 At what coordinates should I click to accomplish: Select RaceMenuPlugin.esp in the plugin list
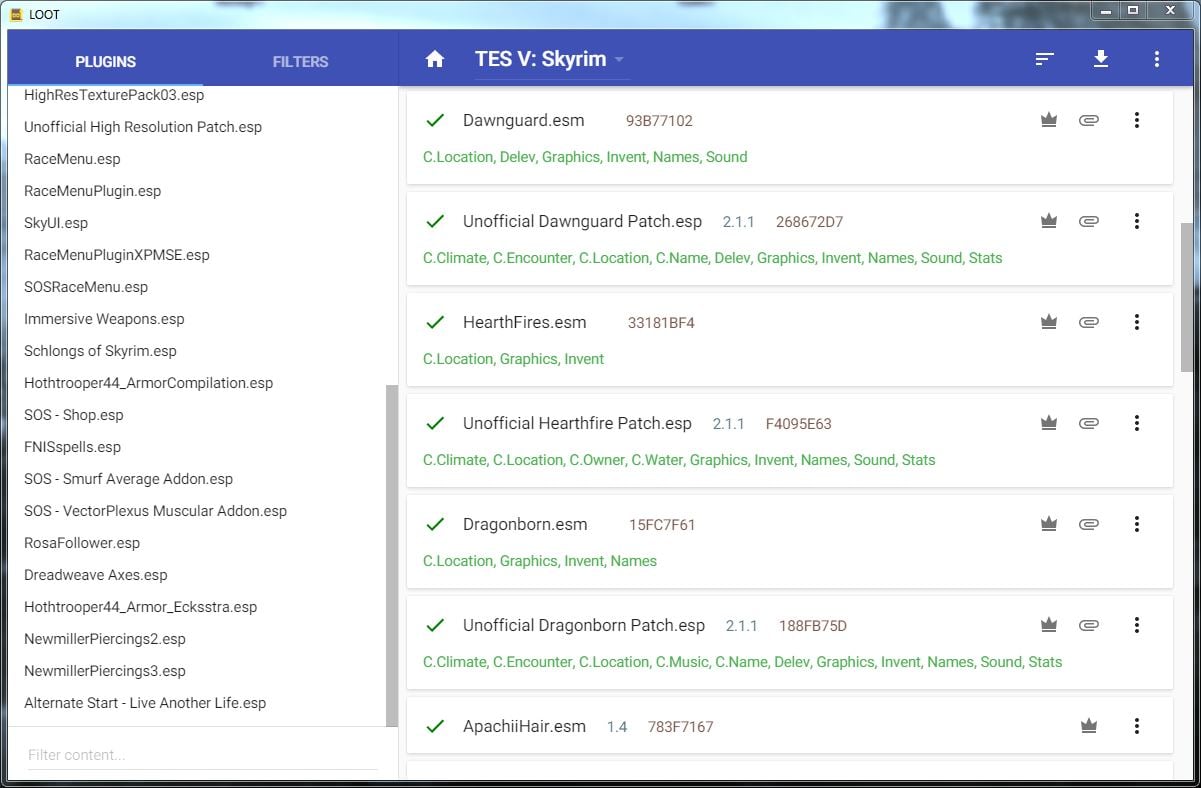click(x=92, y=191)
